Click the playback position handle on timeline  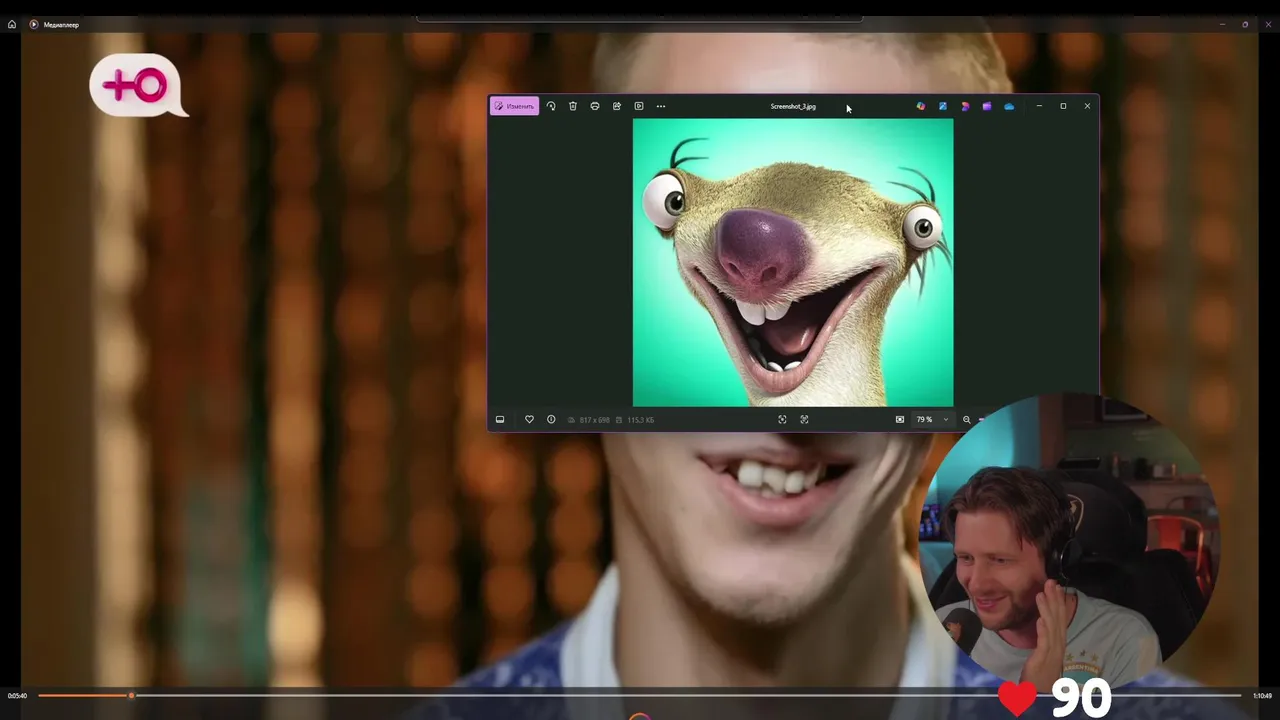click(131, 695)
